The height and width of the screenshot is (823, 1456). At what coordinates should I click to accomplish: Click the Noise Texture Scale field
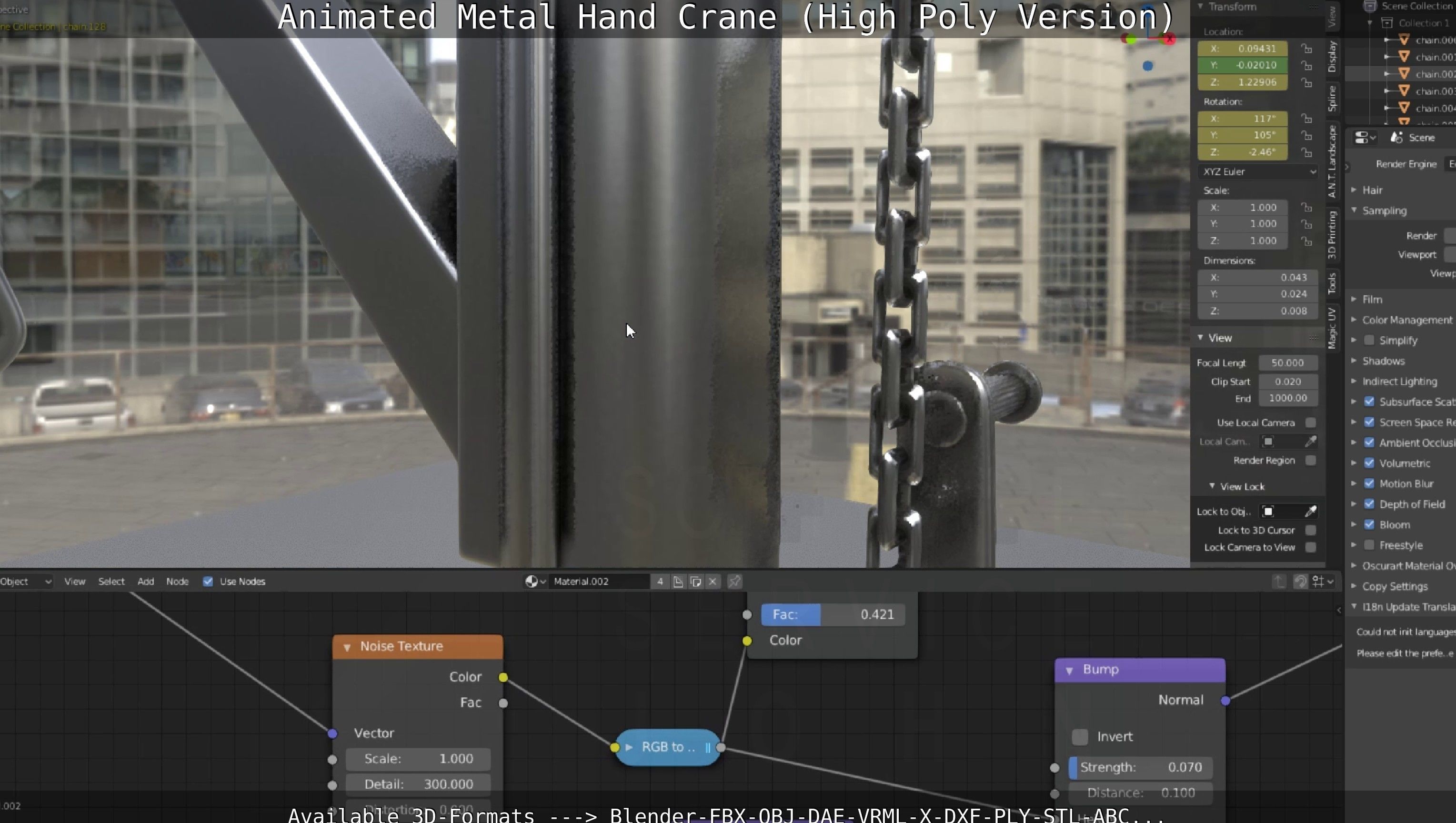(418, 759)
